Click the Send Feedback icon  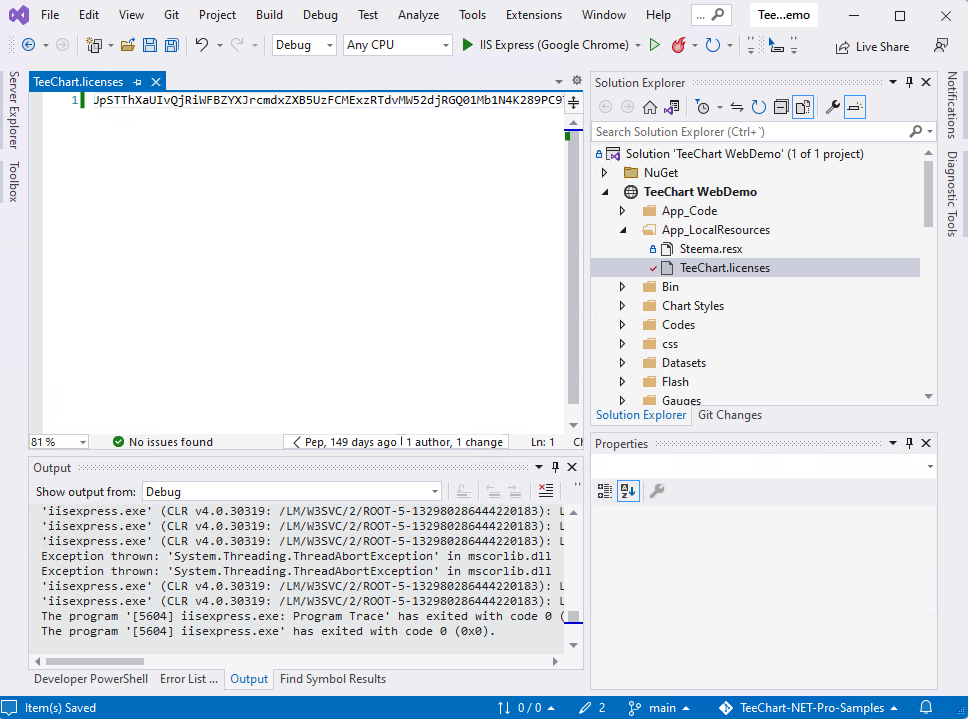[x=941, y=45]
